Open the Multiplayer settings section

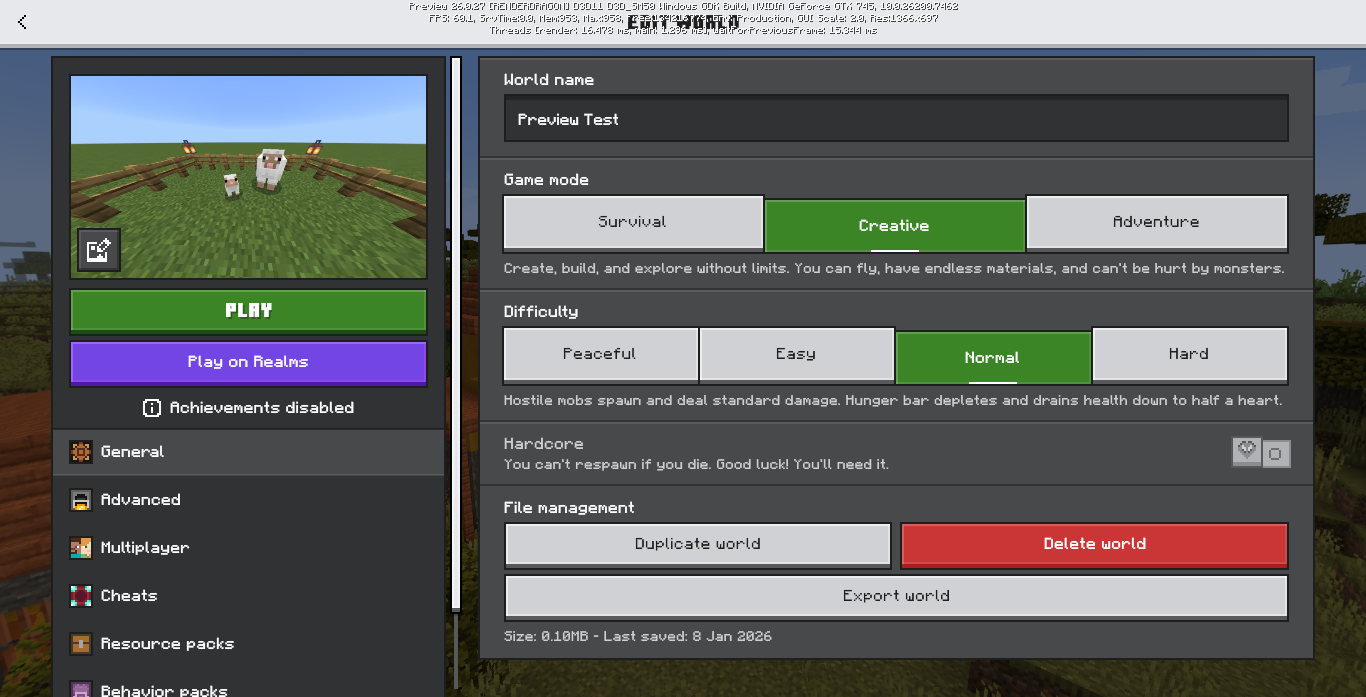pos(248,548)
